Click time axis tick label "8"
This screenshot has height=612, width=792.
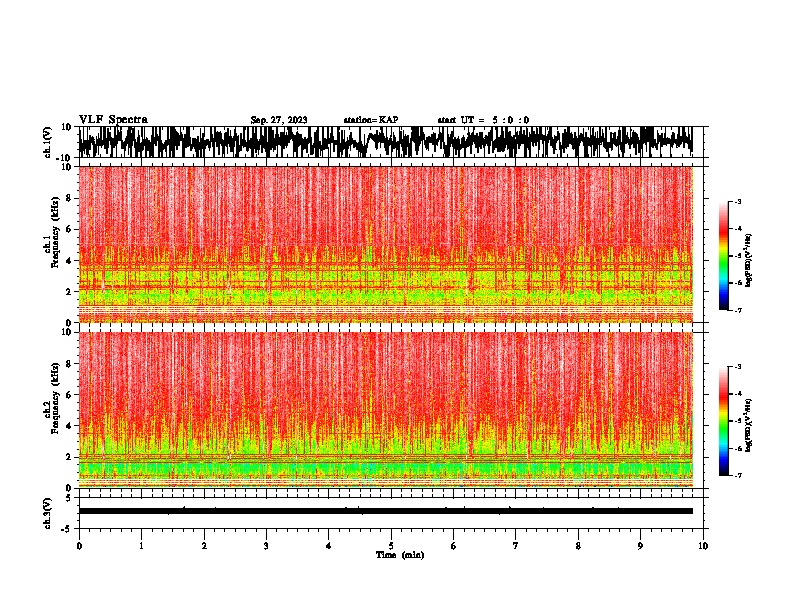pyautogui.click(x=578, y=546)
